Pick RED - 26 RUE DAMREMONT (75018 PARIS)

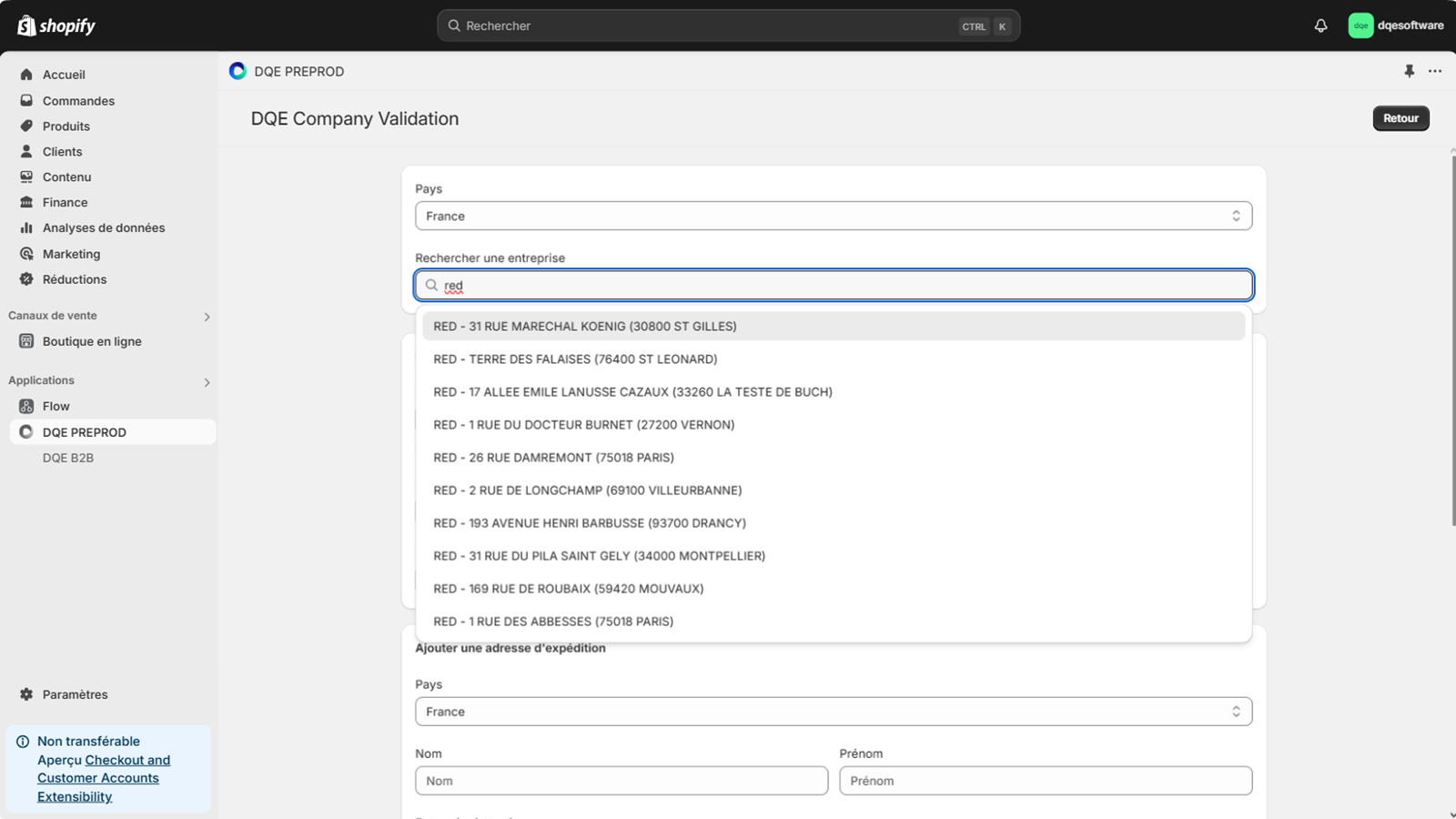click(x=834, y=457)
